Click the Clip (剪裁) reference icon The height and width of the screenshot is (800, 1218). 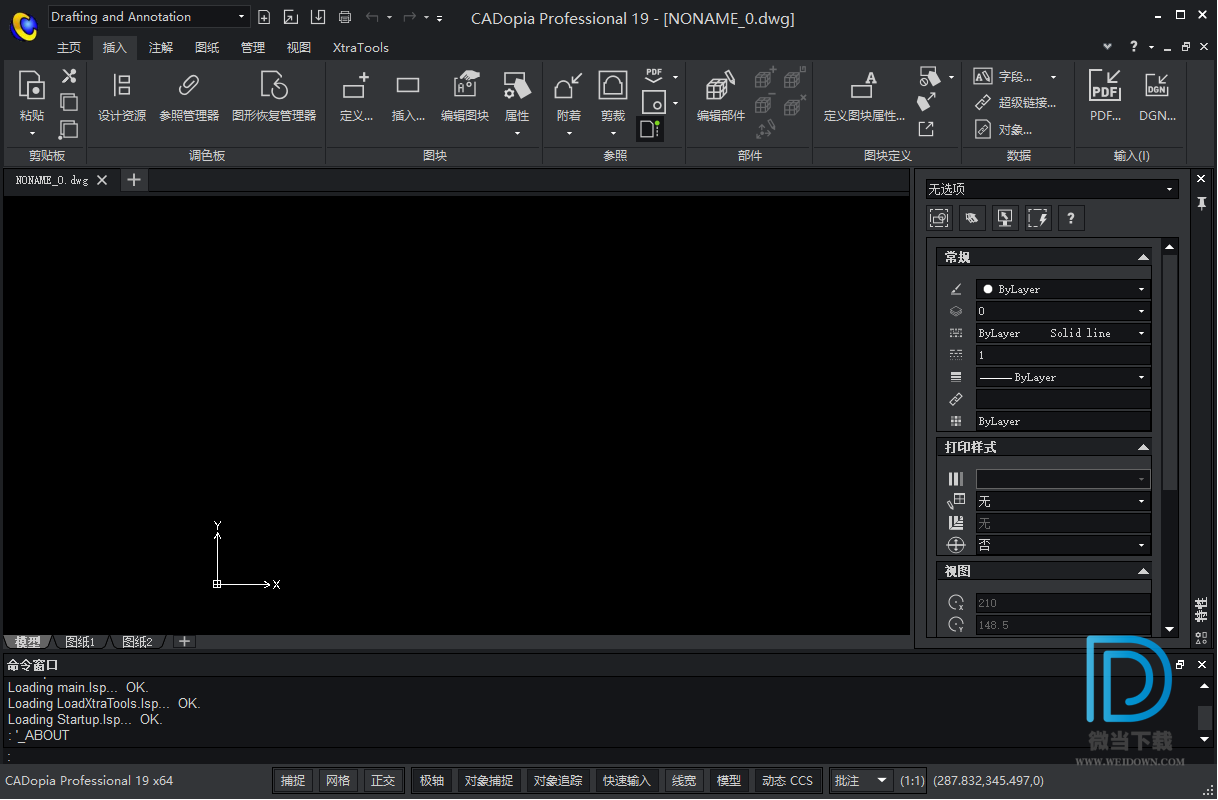coord(613,86)
